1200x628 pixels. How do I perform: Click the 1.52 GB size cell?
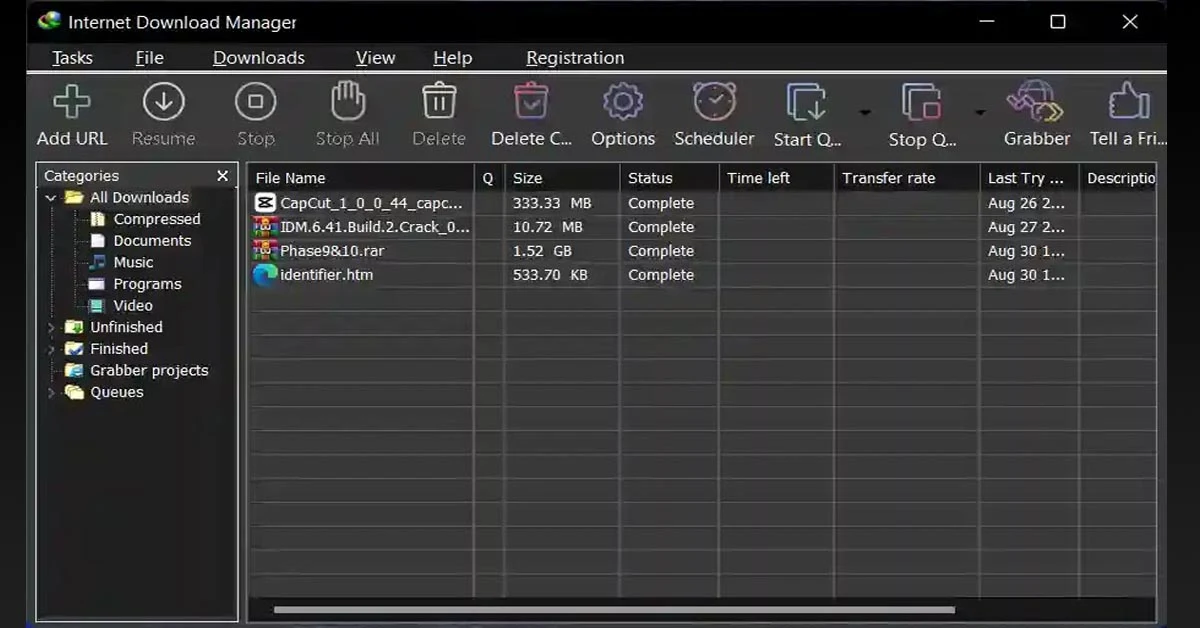[542, 251]
